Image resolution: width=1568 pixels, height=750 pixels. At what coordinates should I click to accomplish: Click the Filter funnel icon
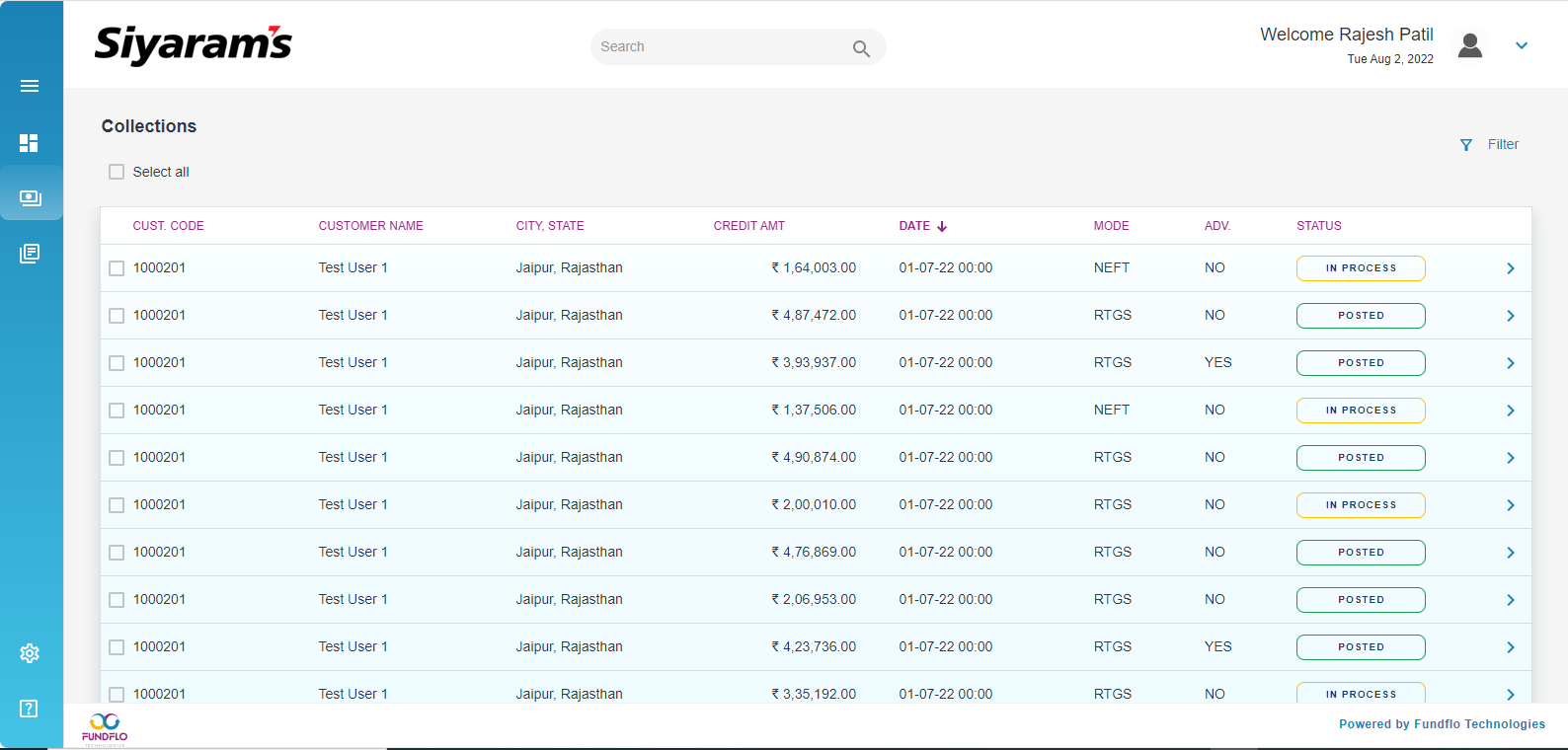tap(1466, 145)
